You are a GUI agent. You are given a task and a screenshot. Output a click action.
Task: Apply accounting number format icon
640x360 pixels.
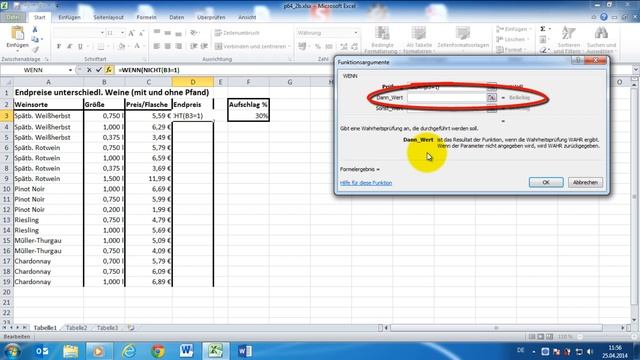[302, 47]
